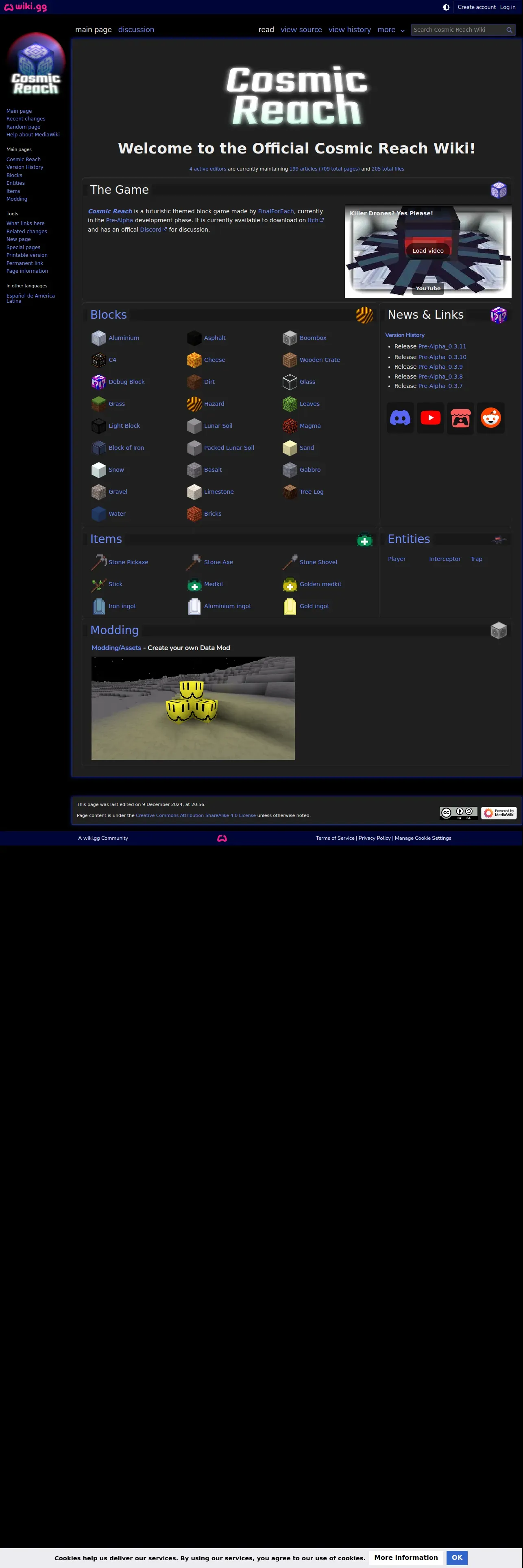This screenshot has height=1568, width=523.
Task: Open the Powered by MediaWiki badge
Action: (x=499, y=812)
